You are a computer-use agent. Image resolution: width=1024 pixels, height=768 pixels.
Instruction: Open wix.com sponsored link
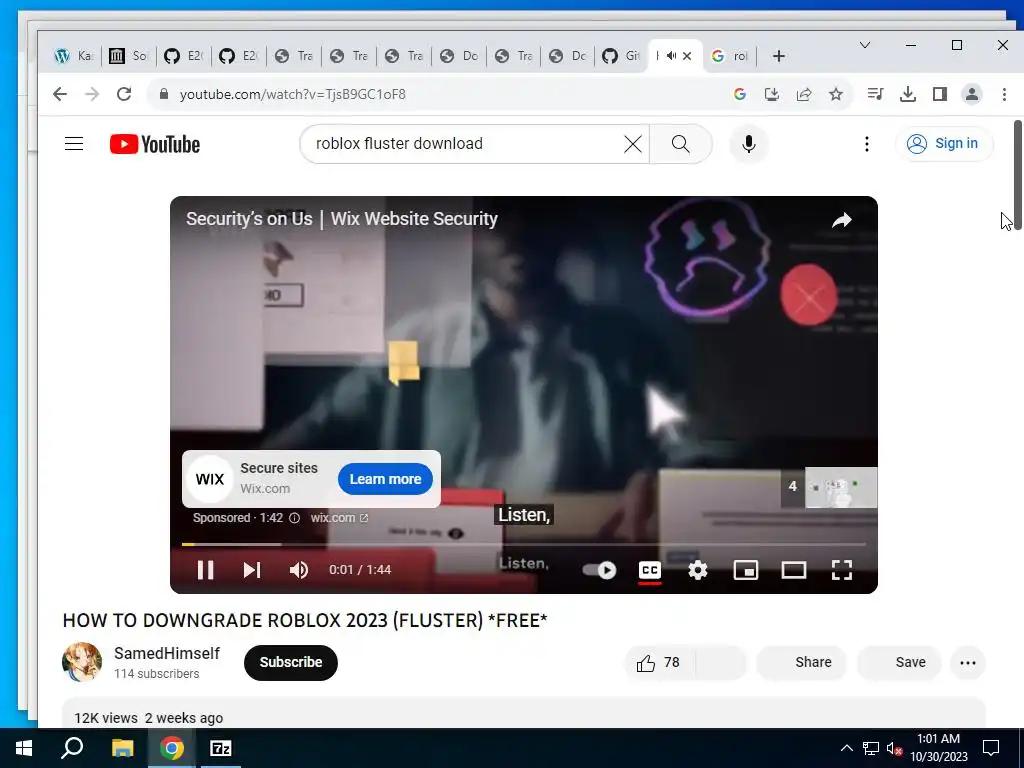click(339, 518)
